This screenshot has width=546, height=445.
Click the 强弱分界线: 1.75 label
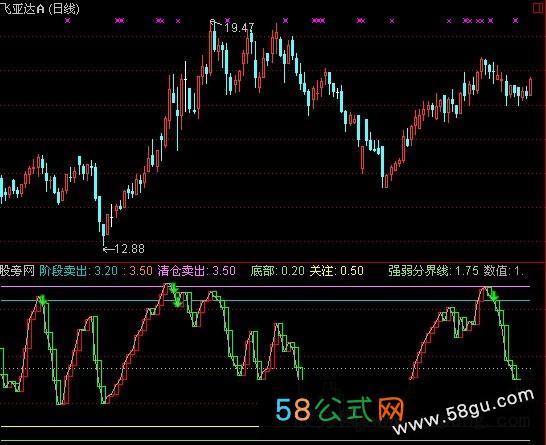click(x=434, y=271)
